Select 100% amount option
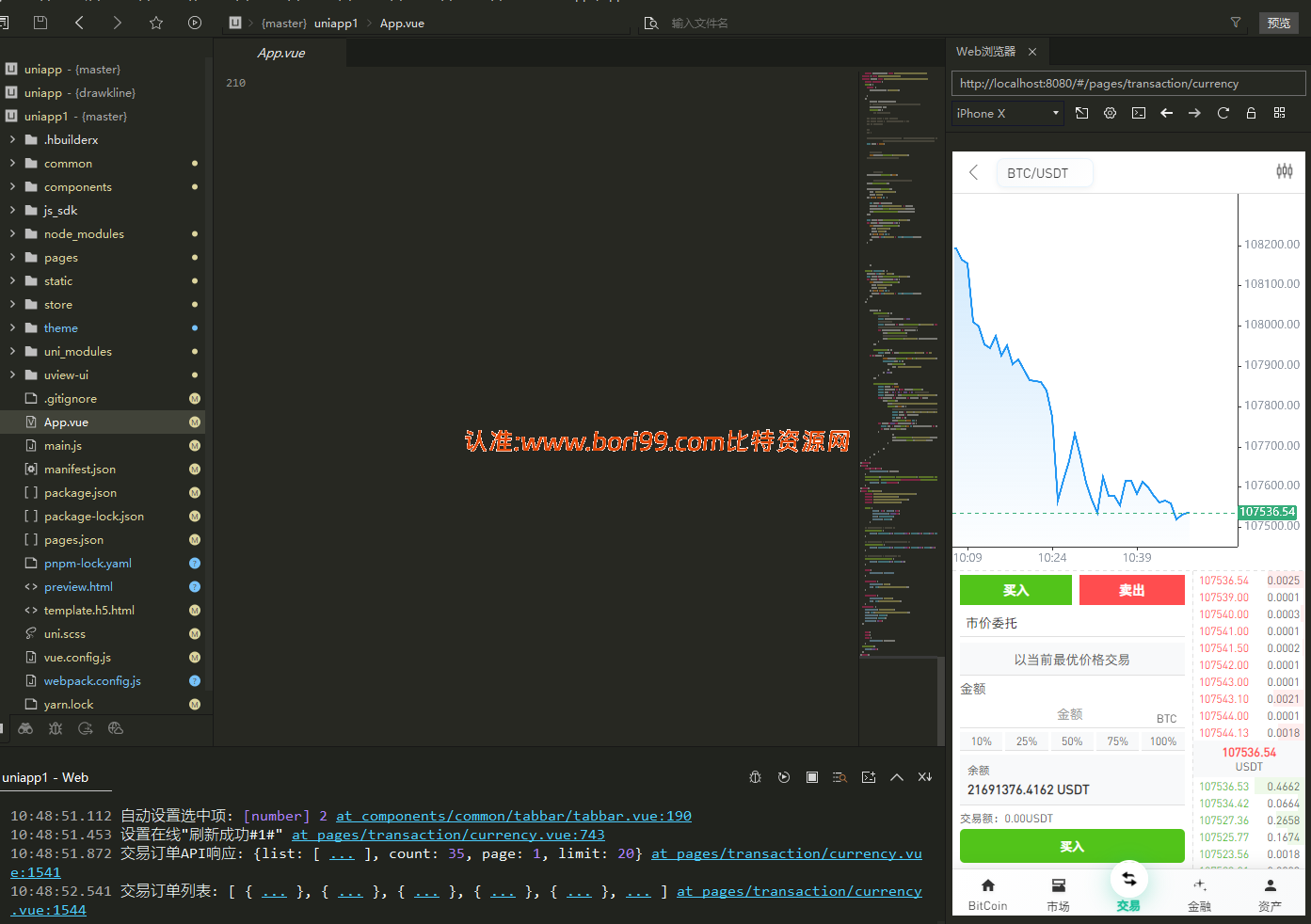The height and width of the screenshot is (924, 1311). pyautogui.click(x=1163, y=741)
